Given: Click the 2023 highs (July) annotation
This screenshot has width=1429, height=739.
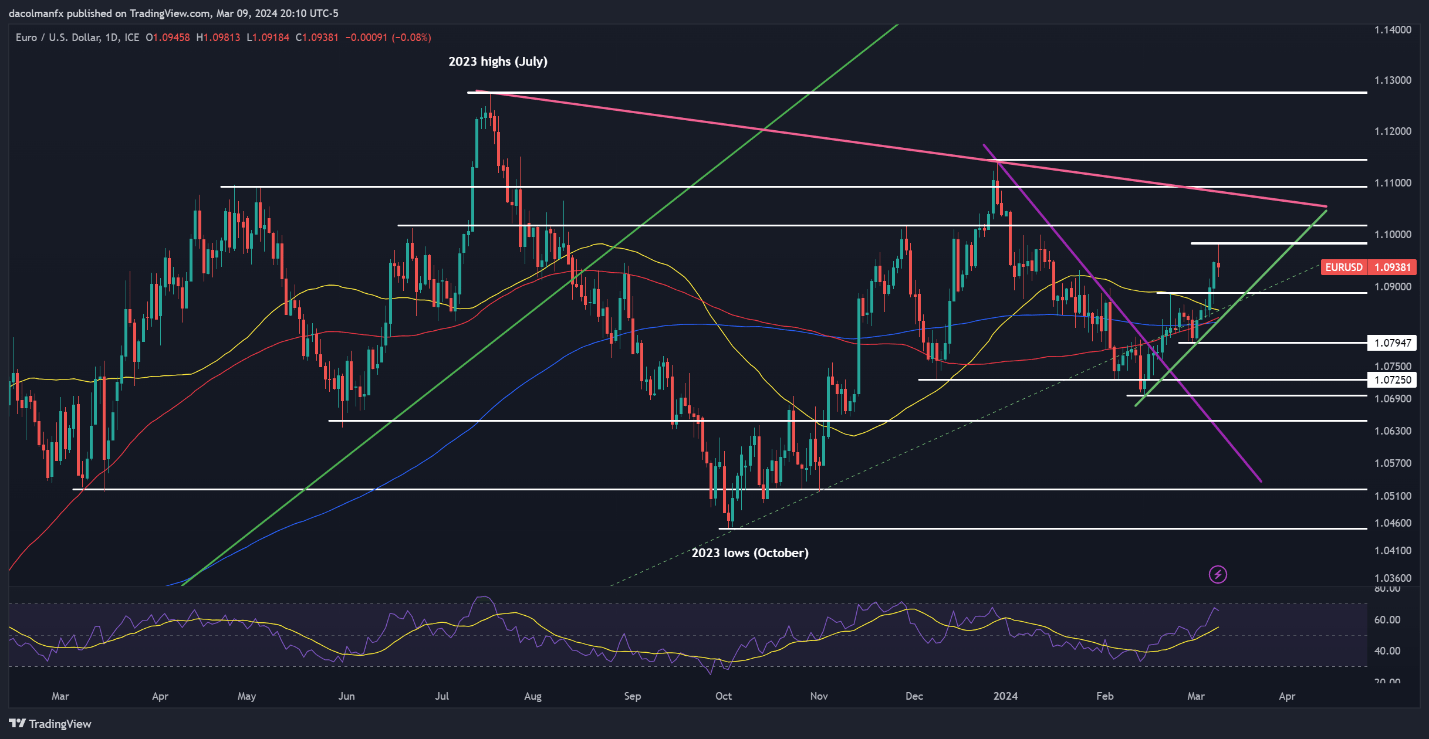Looking at the screenshot, I should click(498, 62).
